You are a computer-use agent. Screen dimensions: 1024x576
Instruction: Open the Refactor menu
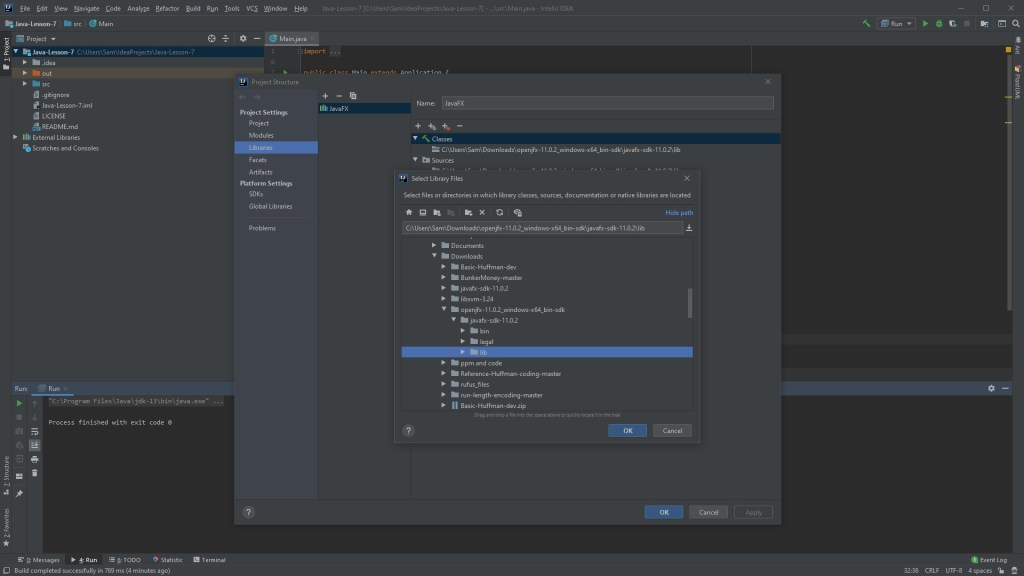tap(167, 8)
